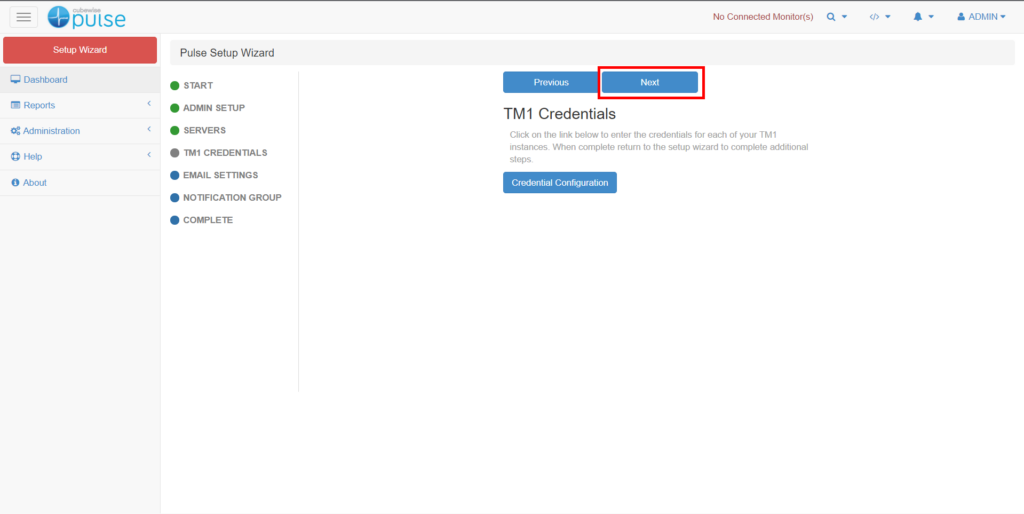Click the Help lifebuoy icon
1024x514 pixels.
16,157
